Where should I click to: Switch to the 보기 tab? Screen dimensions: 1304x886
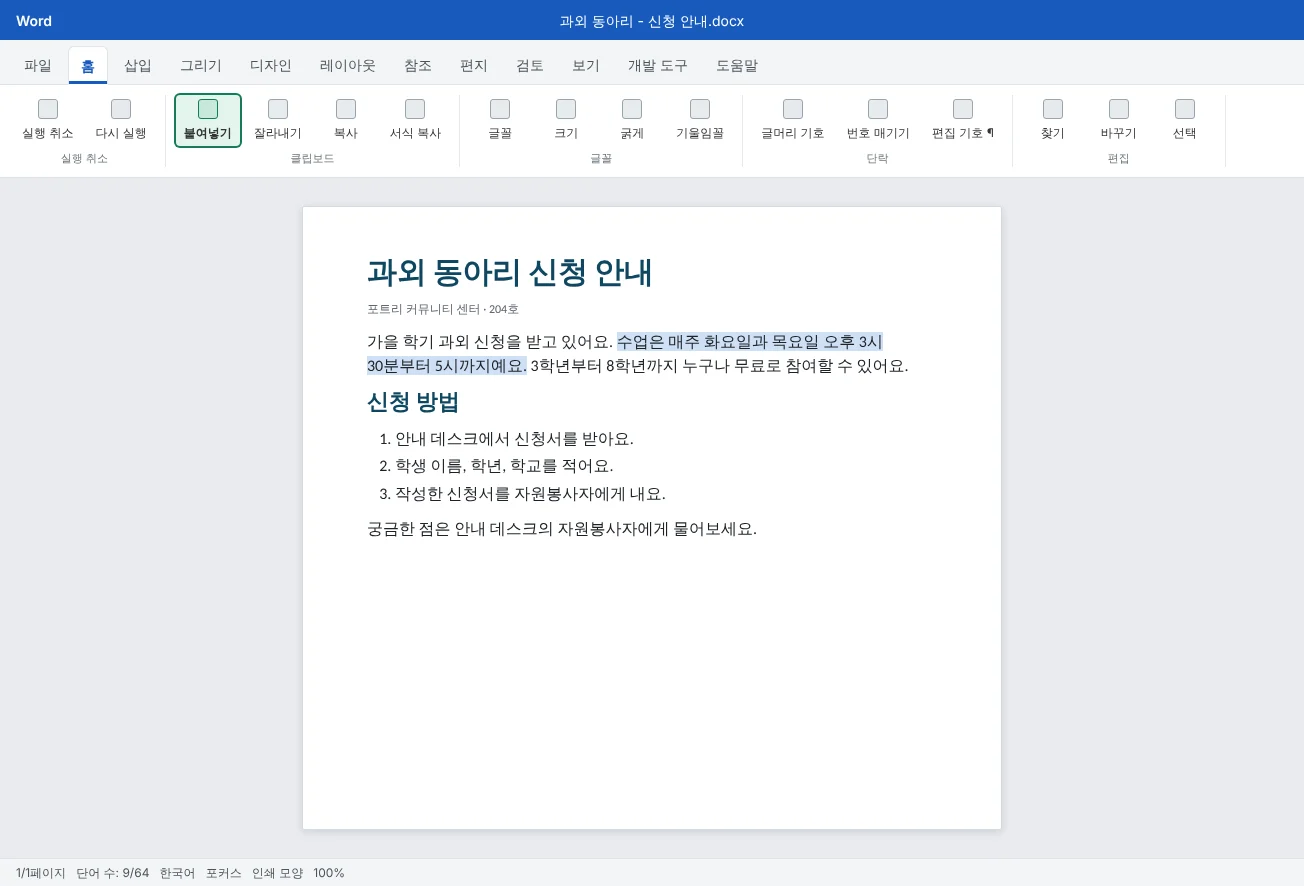tap(586, 66)
